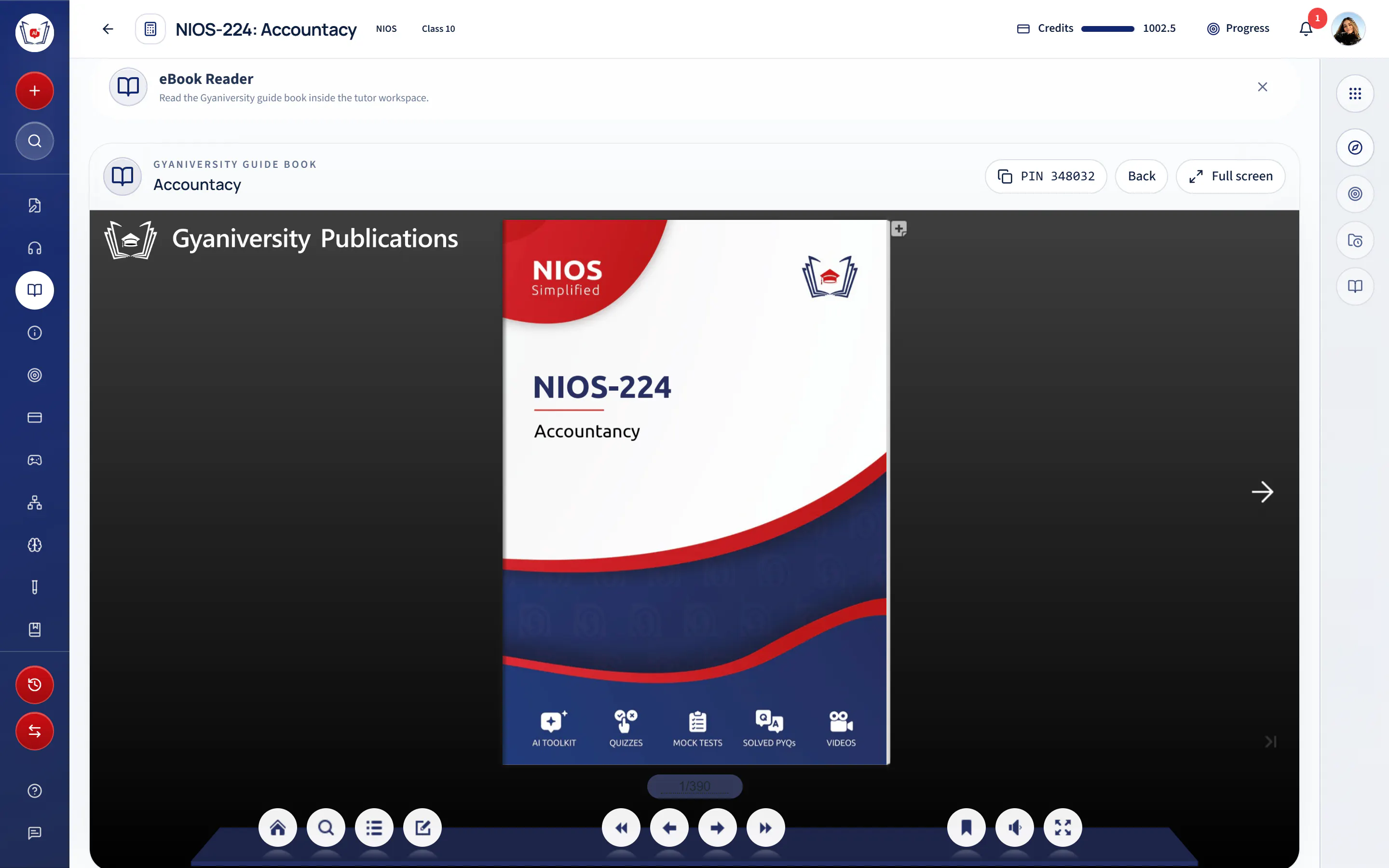This screenshot has width=1389, height=868.
Task: Open the chat message icon in sidebar
Action: point(34,833)
